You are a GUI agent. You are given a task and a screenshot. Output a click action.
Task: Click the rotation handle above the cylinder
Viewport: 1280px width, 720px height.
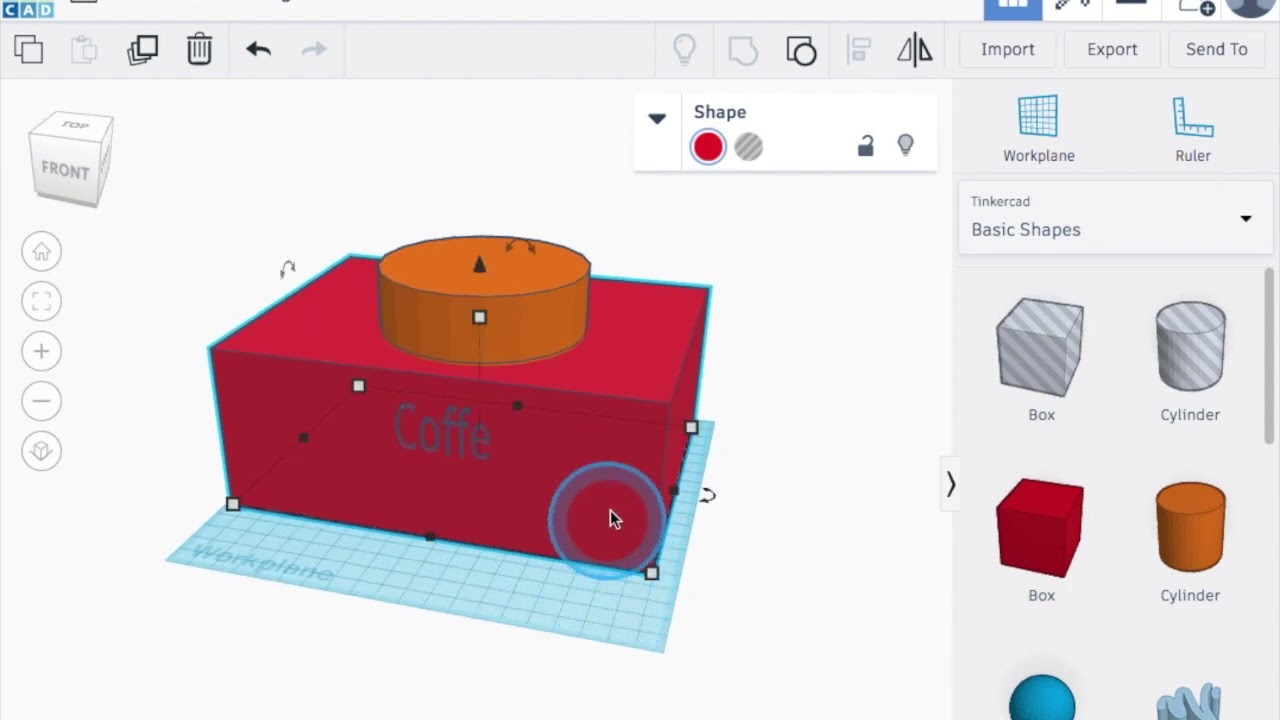[x=520, y=245]
